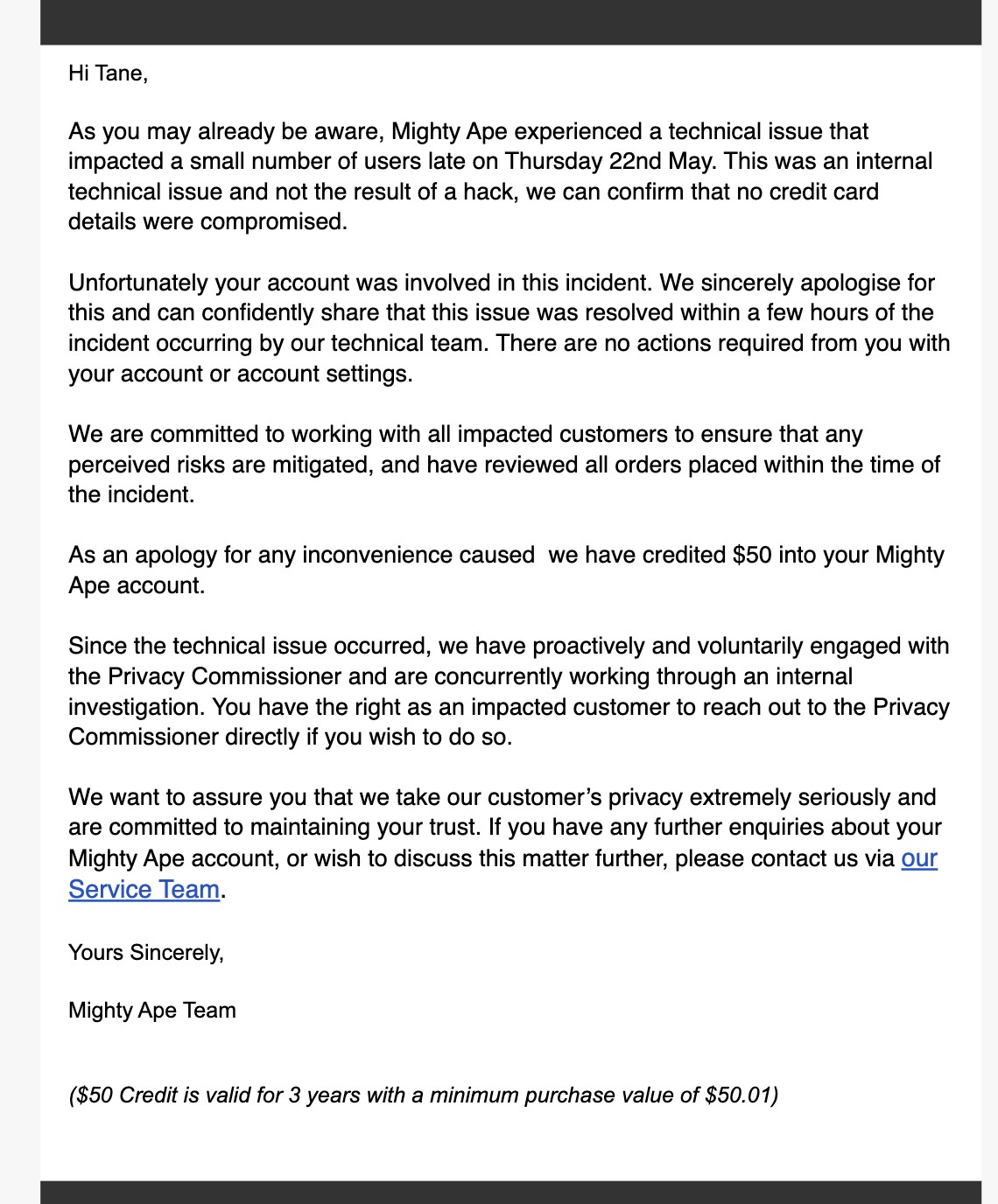Image resolution: width=998 pixels, height=1204 pixels.
Task: Click the dark footer bar at bottom
Action: tap(510, 1192)
